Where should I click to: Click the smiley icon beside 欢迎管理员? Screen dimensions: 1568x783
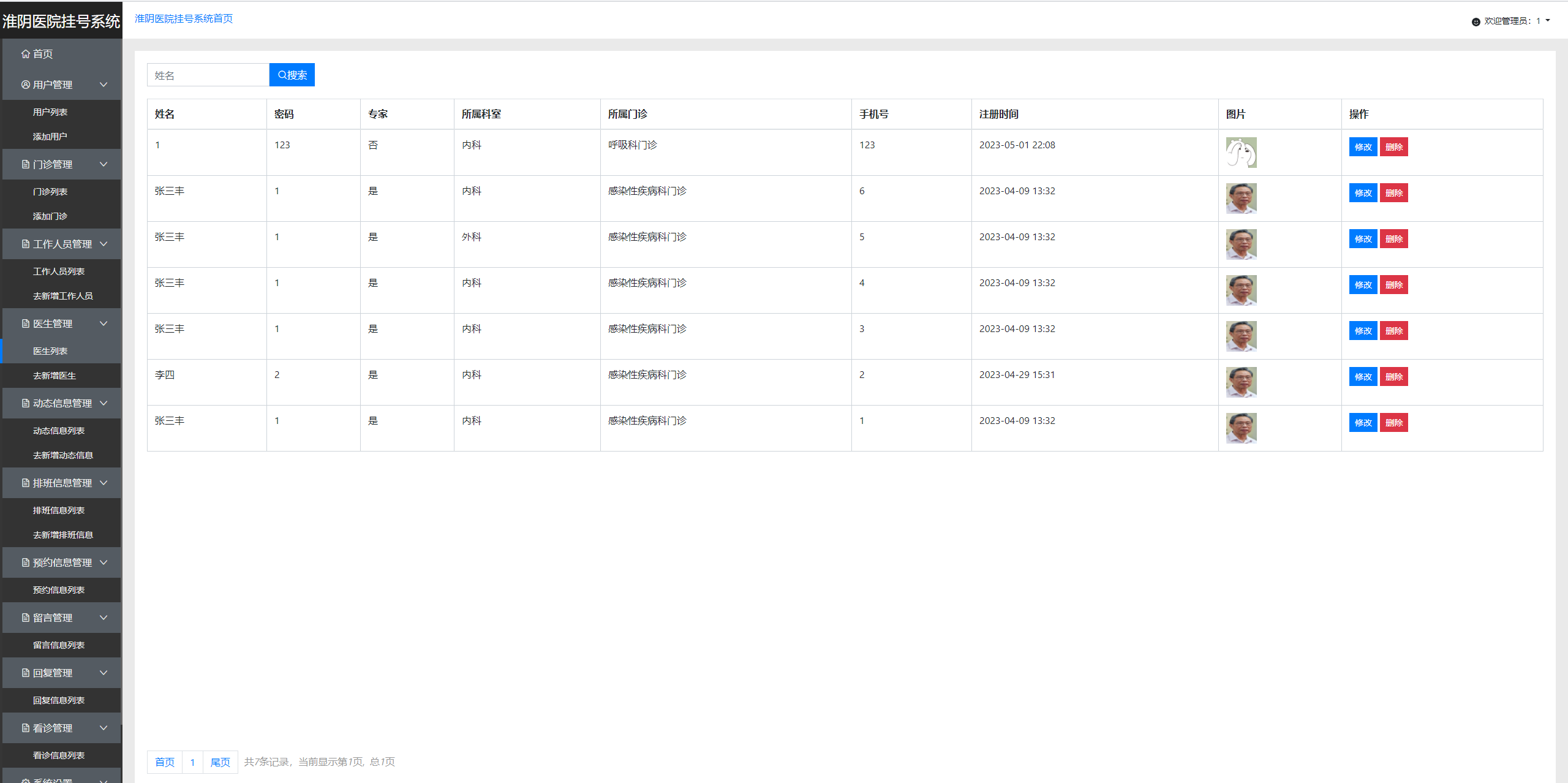pyautogui.click(x=1476, y=21)
